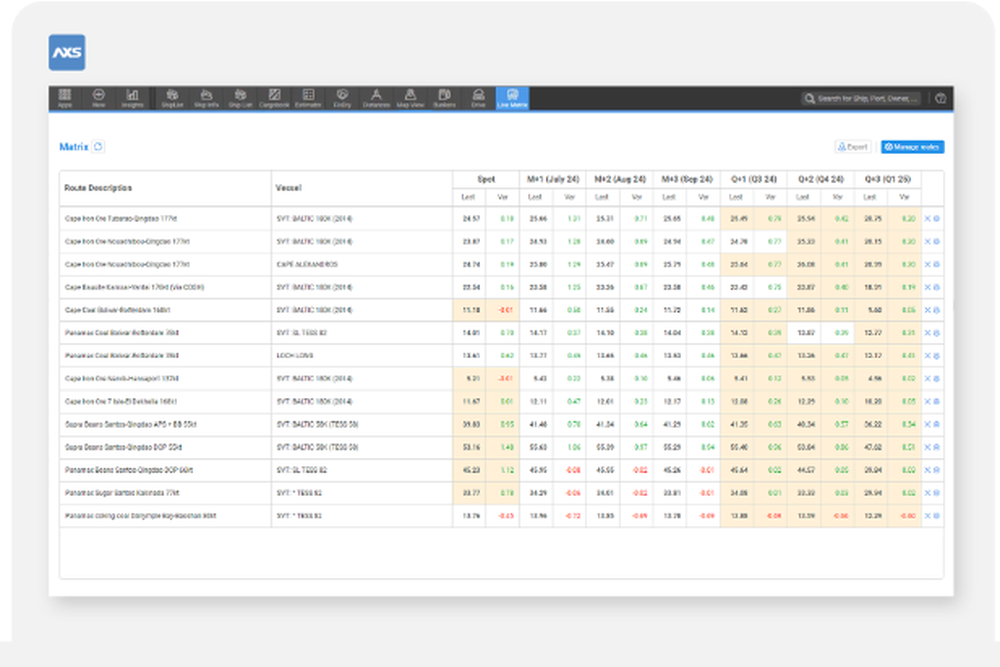Select the Cape Bauxite Kamsar-Yantai route
The height and width of the screenshot is (667, 1000).
pyautogui.click(x=135, y=288)
